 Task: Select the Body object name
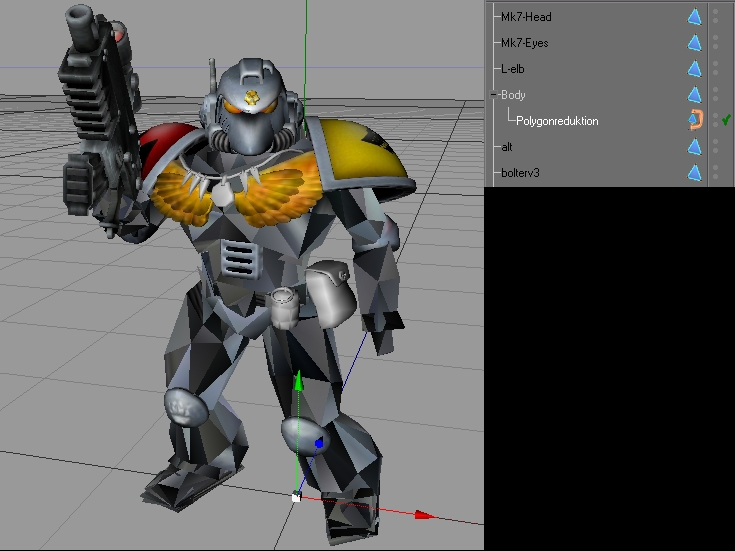pyautogui.click(x=513, y=95)
